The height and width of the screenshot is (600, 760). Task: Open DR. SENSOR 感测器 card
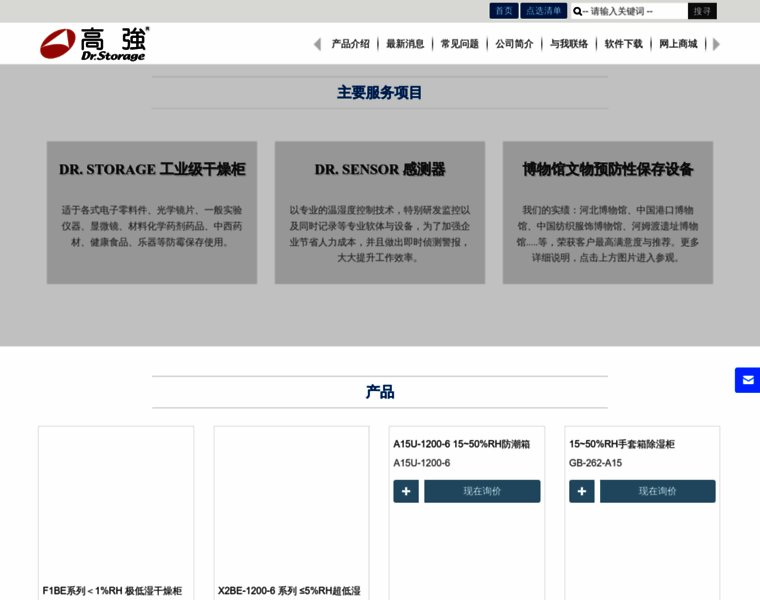(380, 212)
